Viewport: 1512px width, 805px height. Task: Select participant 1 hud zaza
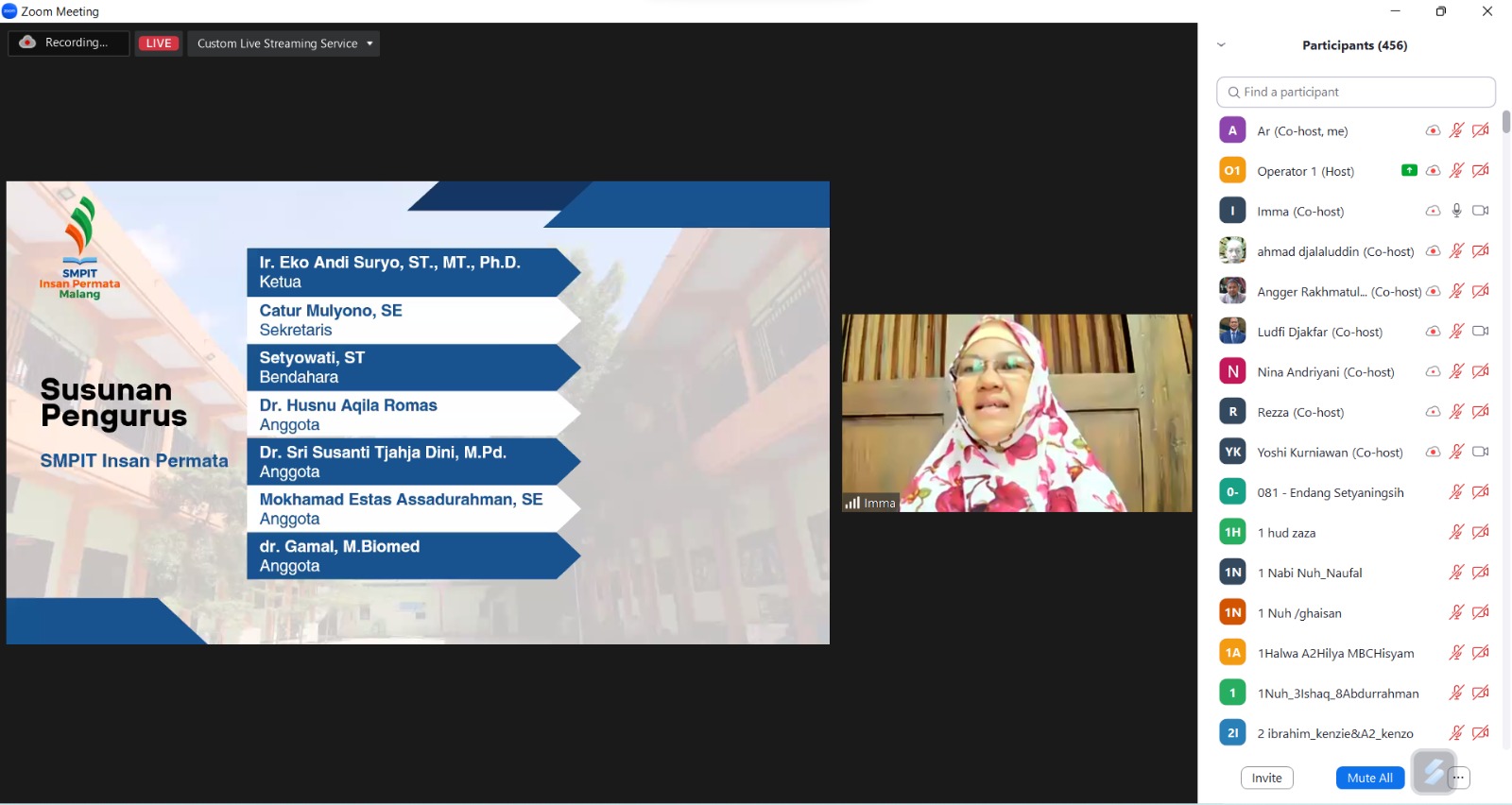(1355, 532)
